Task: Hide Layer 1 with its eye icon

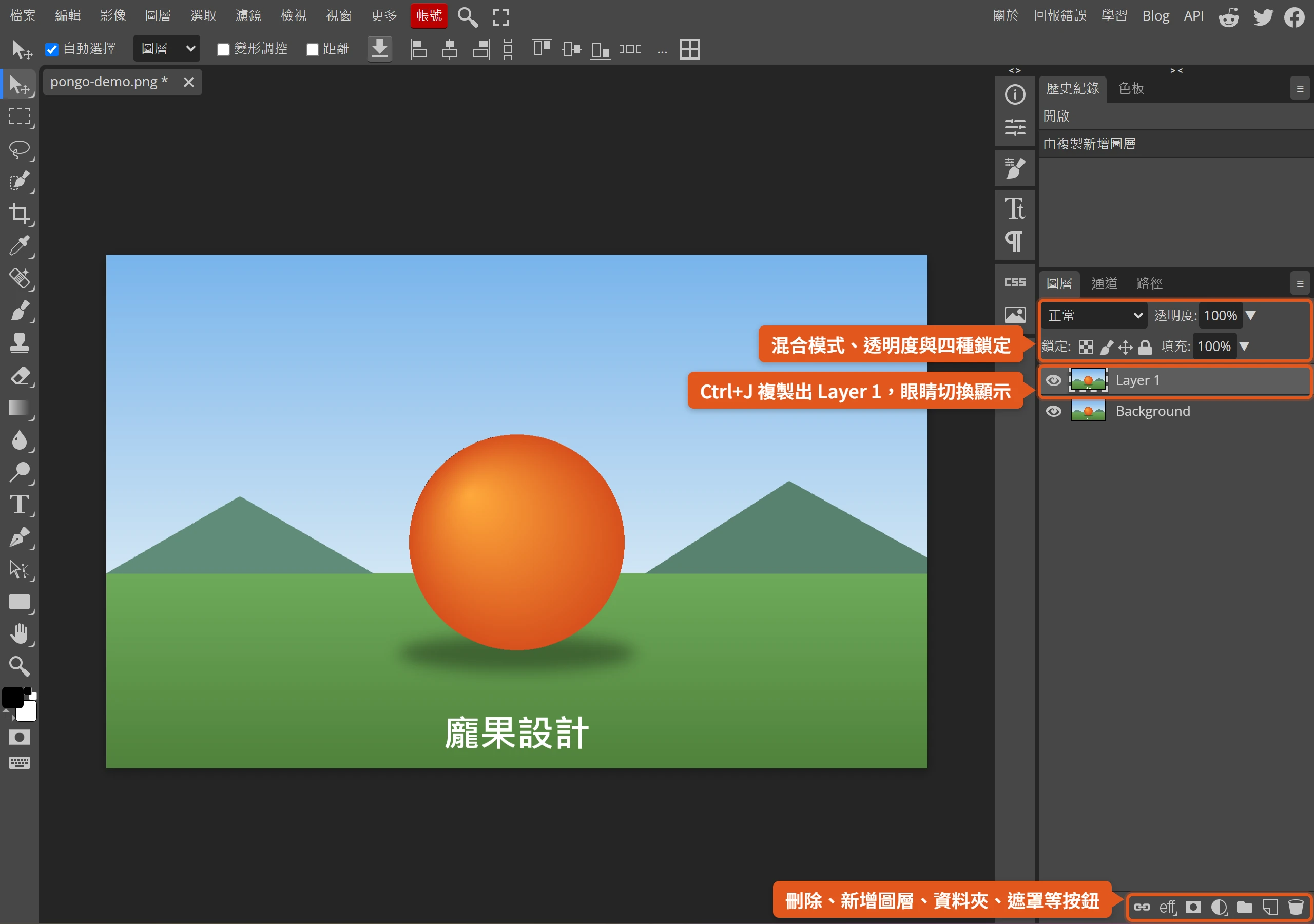Action: click(1054, 381)
